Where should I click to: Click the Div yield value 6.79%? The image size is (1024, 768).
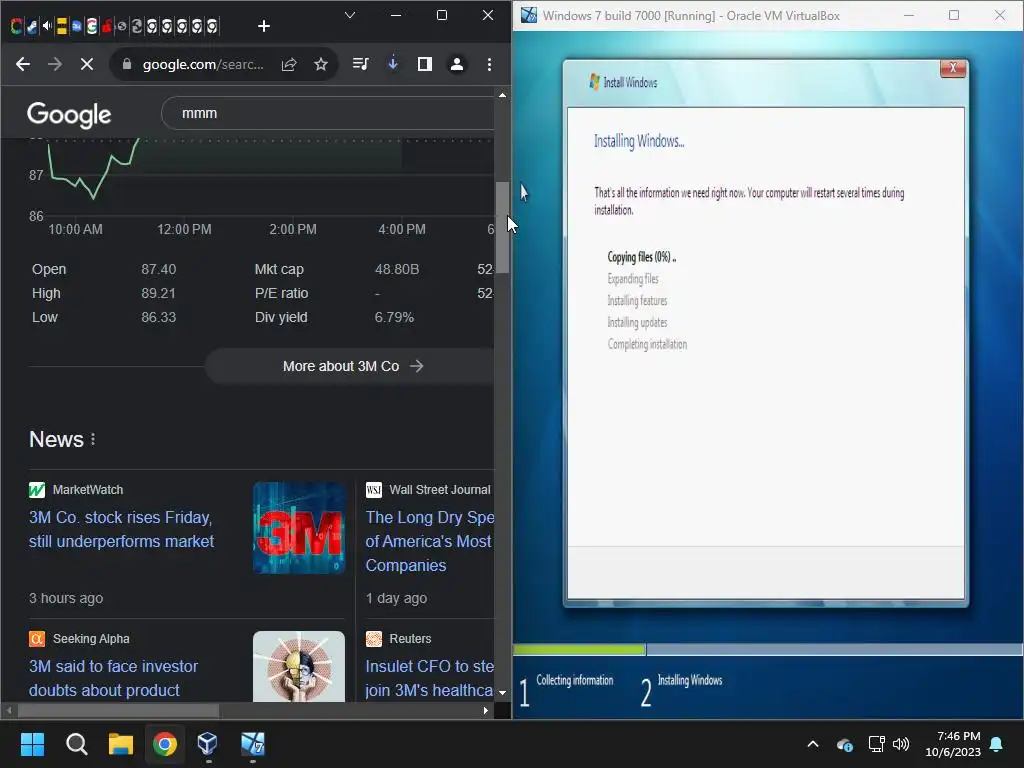pos(394,317)
